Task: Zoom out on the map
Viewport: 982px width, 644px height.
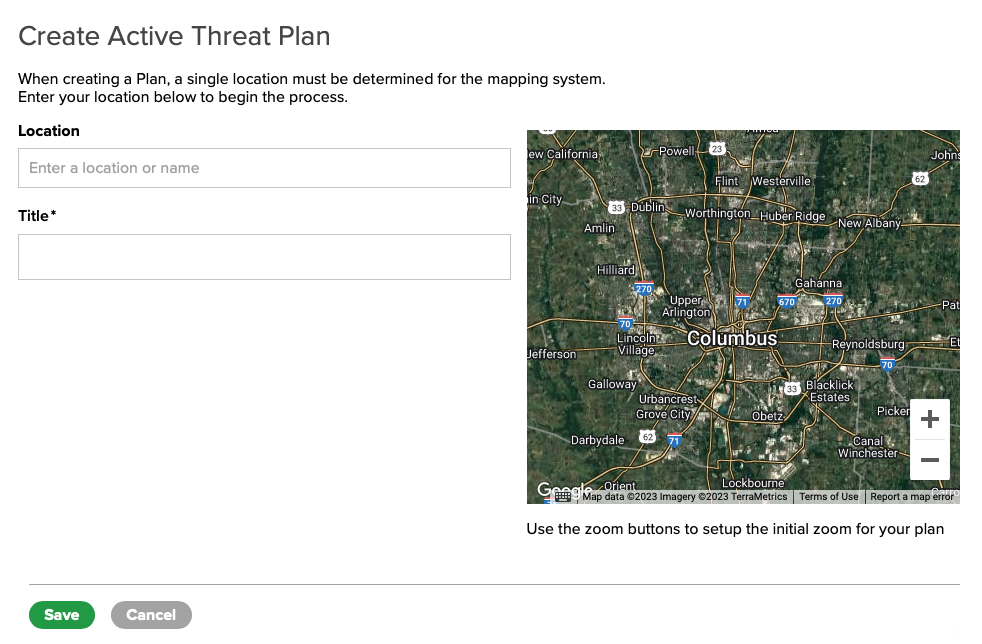Action: point(930,460)
